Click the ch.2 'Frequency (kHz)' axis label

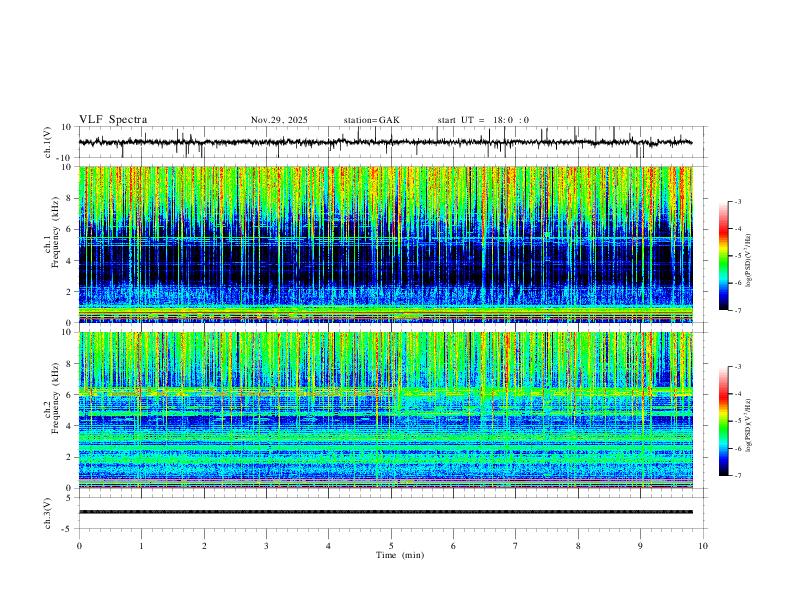(x=55, y=397)
